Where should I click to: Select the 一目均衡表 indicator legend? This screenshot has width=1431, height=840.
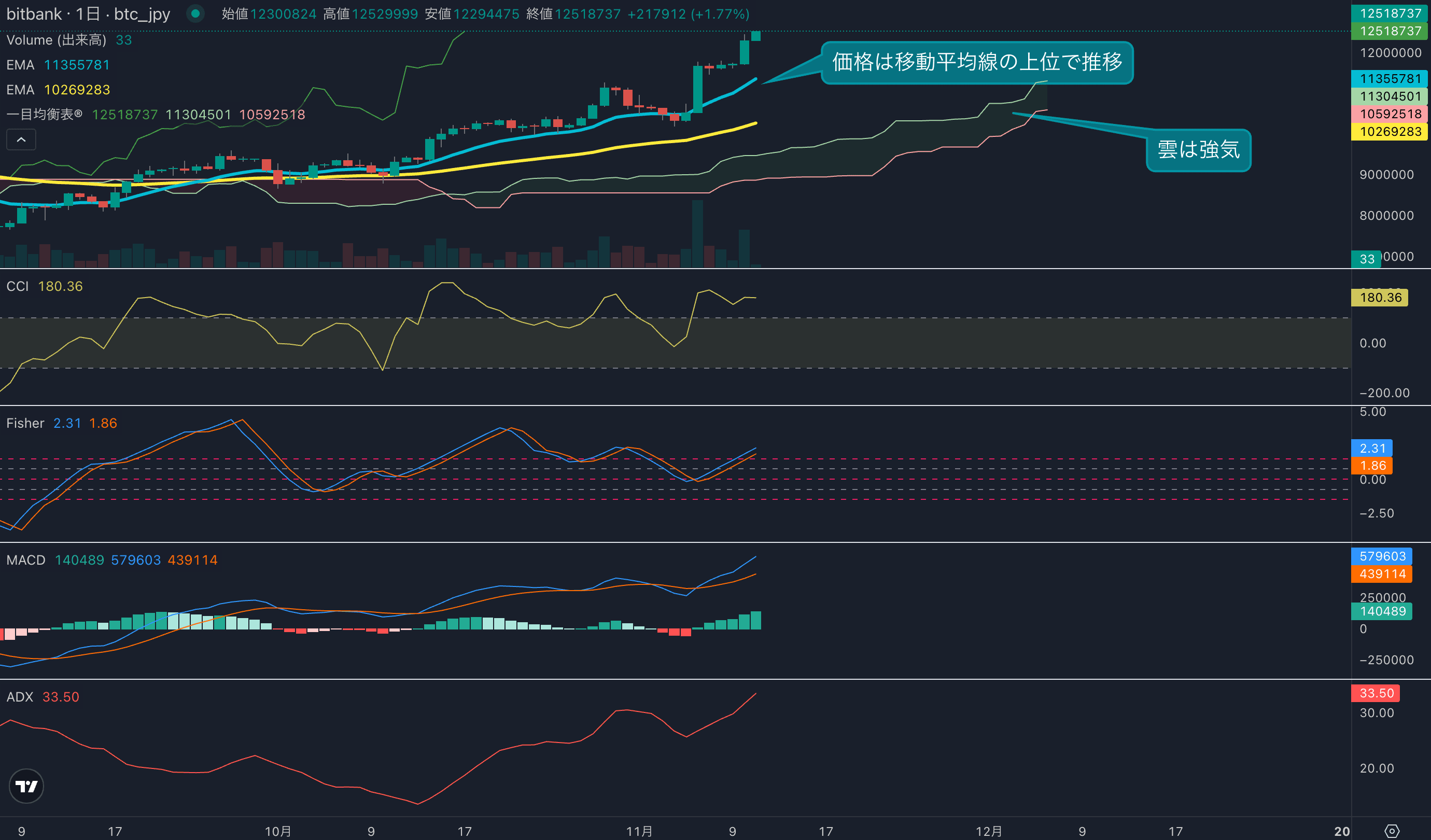(x=44, y=115)
